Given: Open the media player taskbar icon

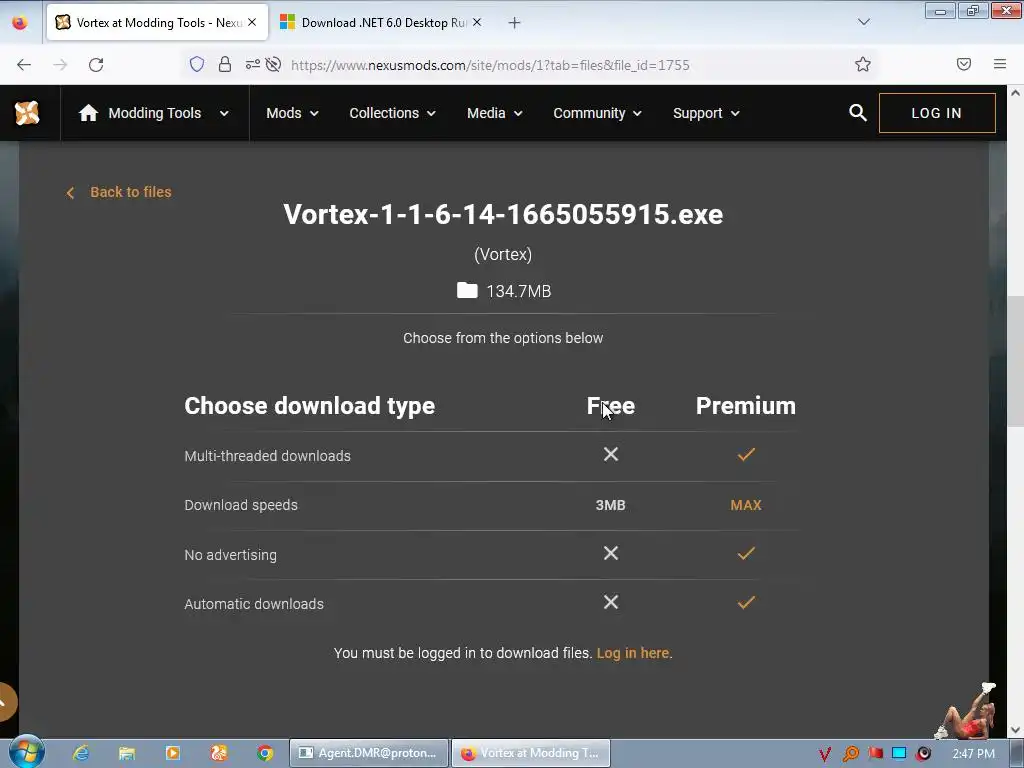Looking at the screenshot, I should [172, 753].
